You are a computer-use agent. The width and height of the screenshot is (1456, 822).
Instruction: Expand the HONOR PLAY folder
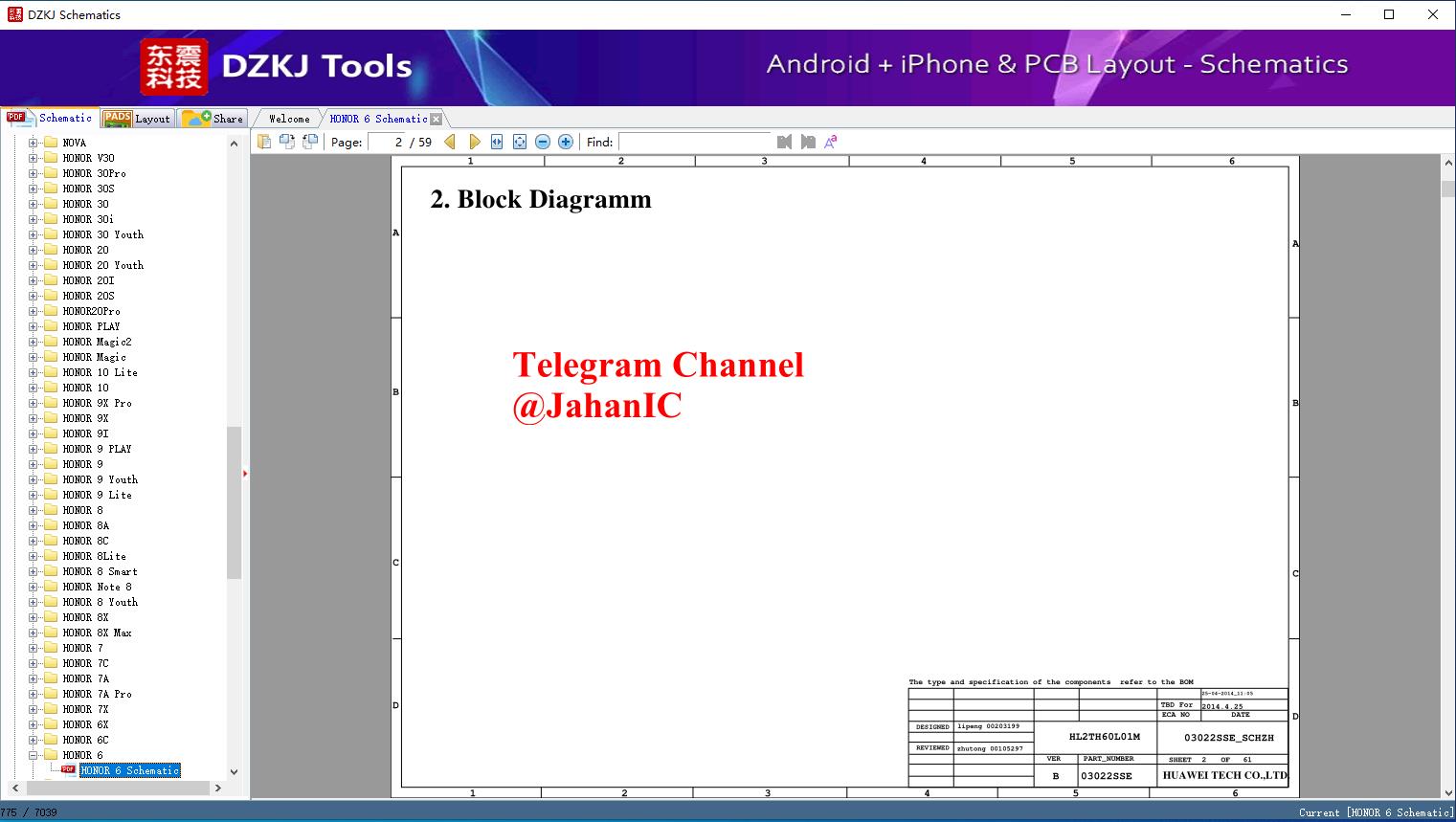click(34, 326)
